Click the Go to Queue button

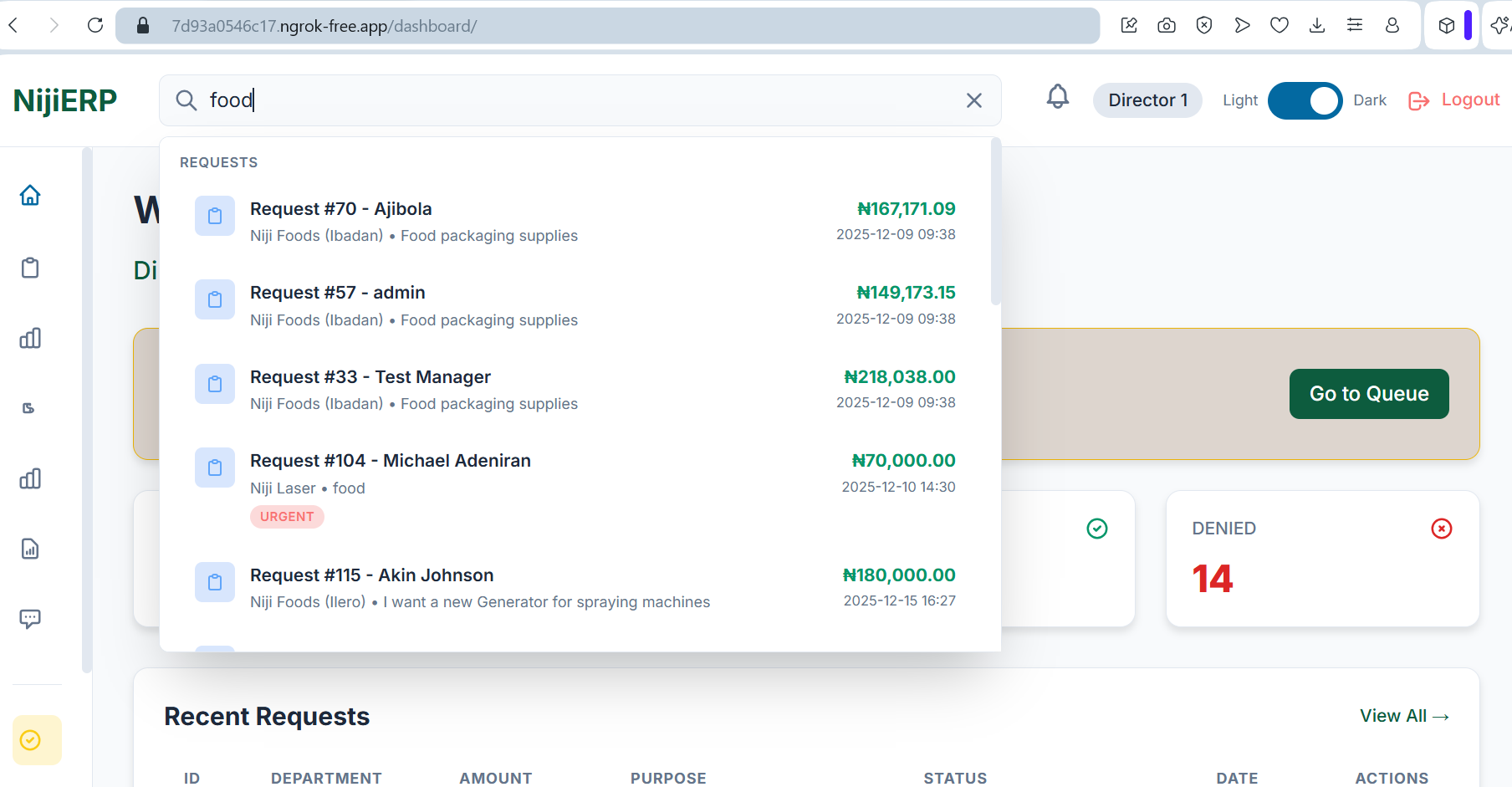pos(1369,394)
